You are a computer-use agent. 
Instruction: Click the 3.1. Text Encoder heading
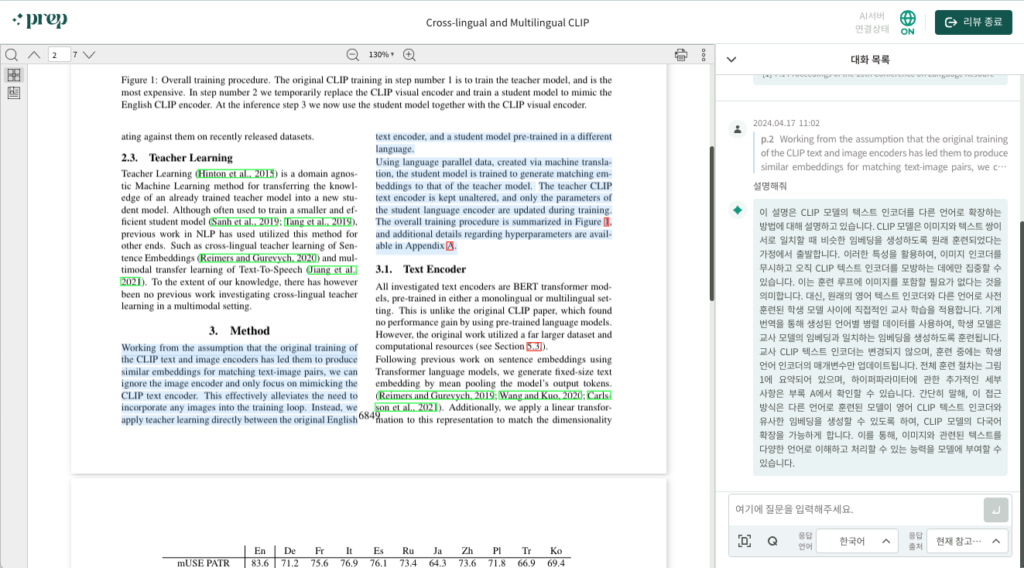point(421,269)
